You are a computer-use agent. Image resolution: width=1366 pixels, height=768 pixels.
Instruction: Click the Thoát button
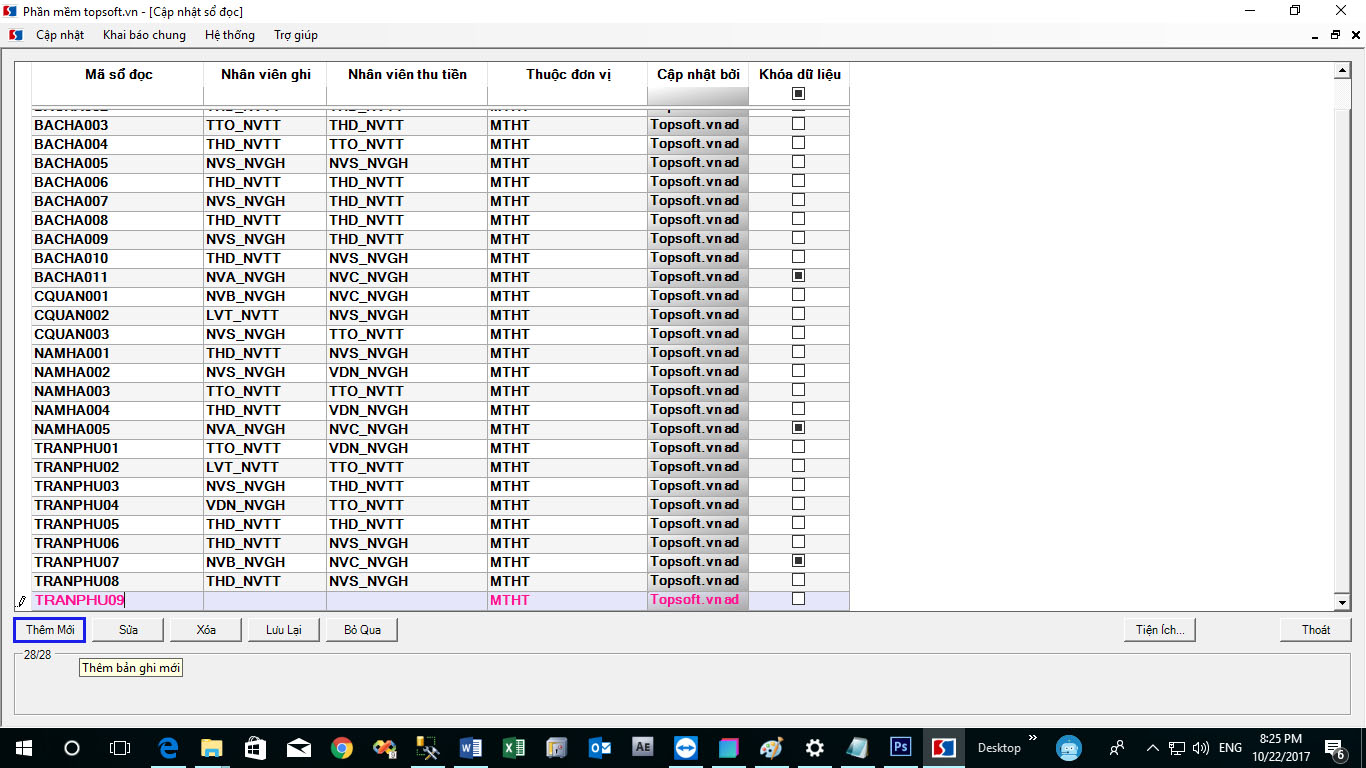click(x=1316, y=630)
